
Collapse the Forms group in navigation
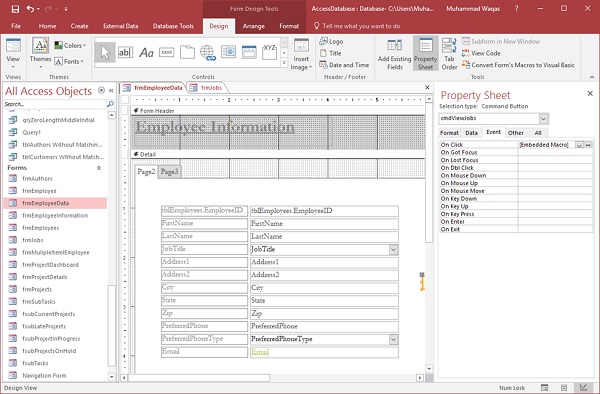coord(99,168)
